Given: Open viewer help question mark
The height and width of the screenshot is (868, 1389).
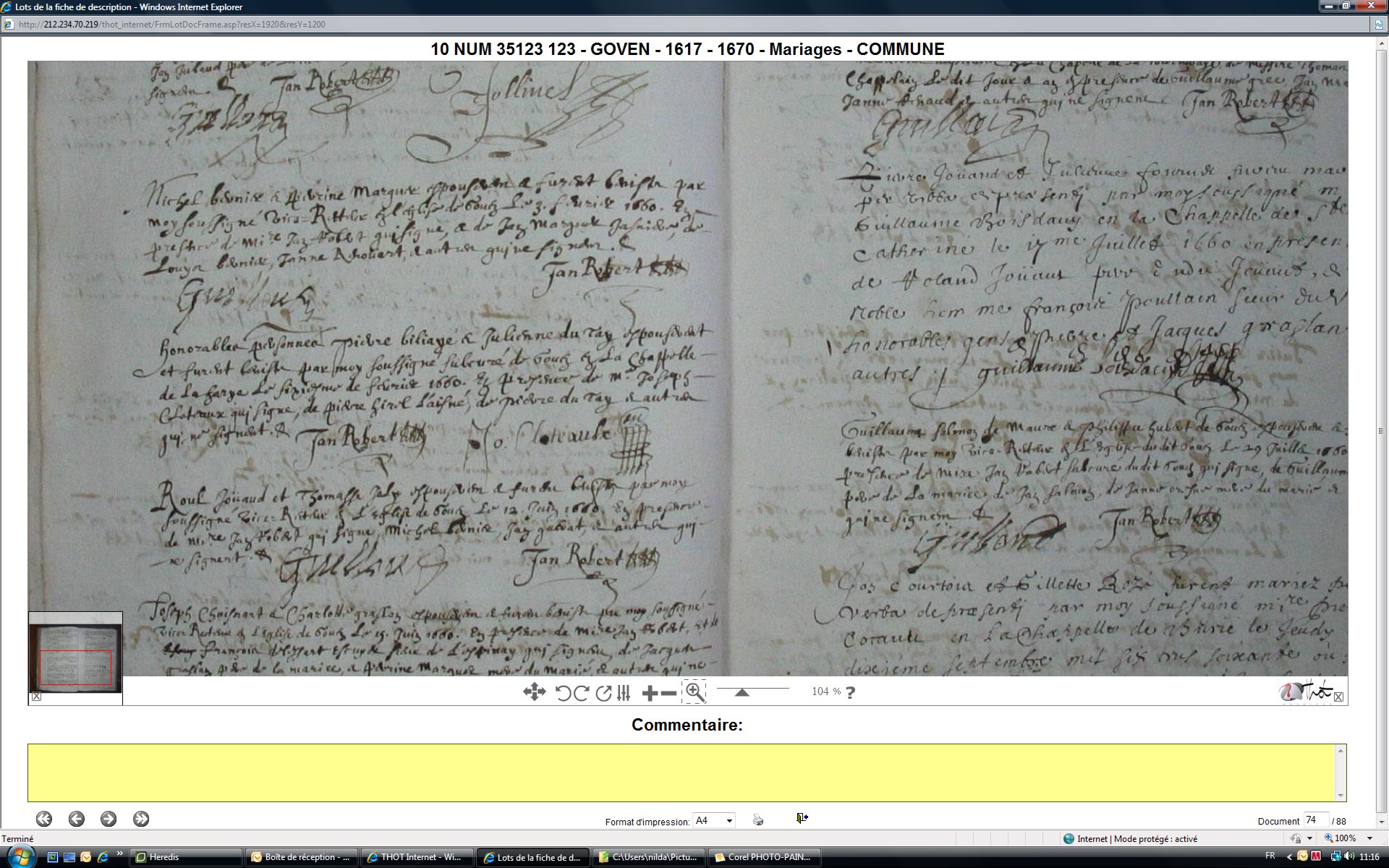Looking at the screenshot, I should (x=851, y=692).
